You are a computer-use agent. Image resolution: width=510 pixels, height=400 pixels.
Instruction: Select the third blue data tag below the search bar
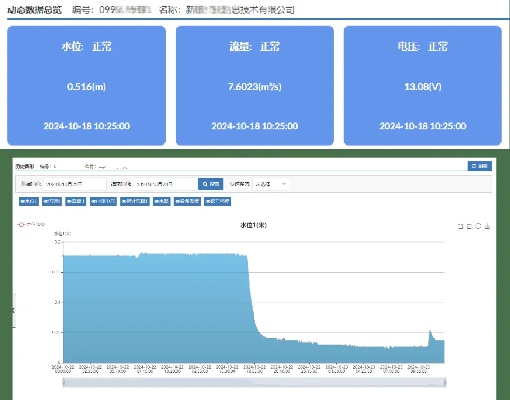(x=76, y=201)
